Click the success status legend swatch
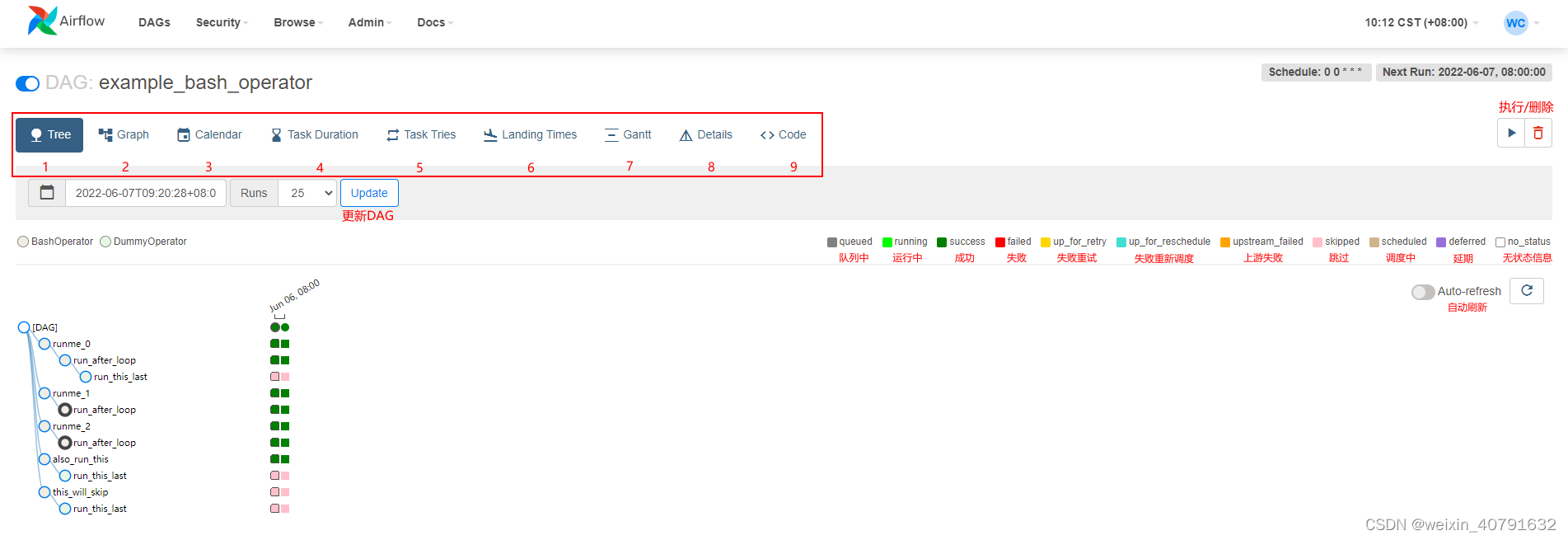 pyautogui.click(x=942, y=242)
